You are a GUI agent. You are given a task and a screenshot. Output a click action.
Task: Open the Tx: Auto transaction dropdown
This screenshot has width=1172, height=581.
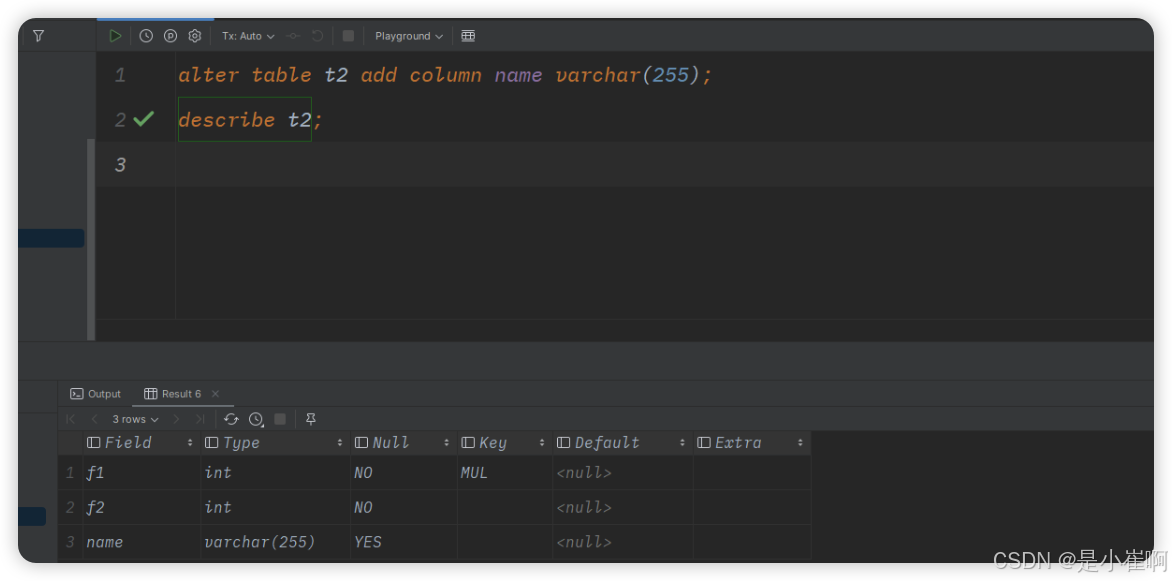point(248,36)
